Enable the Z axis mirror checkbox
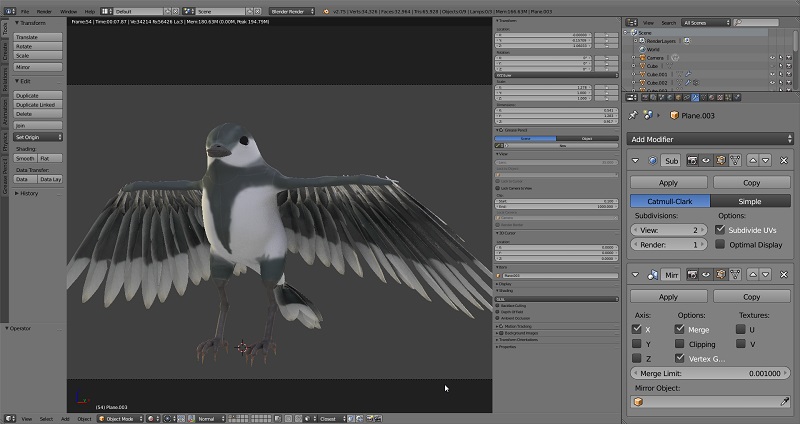 coord(636,358)
